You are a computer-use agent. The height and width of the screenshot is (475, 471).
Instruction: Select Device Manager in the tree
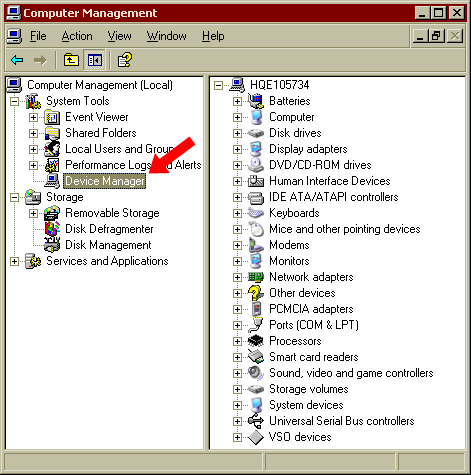click(x=105, y=181)
